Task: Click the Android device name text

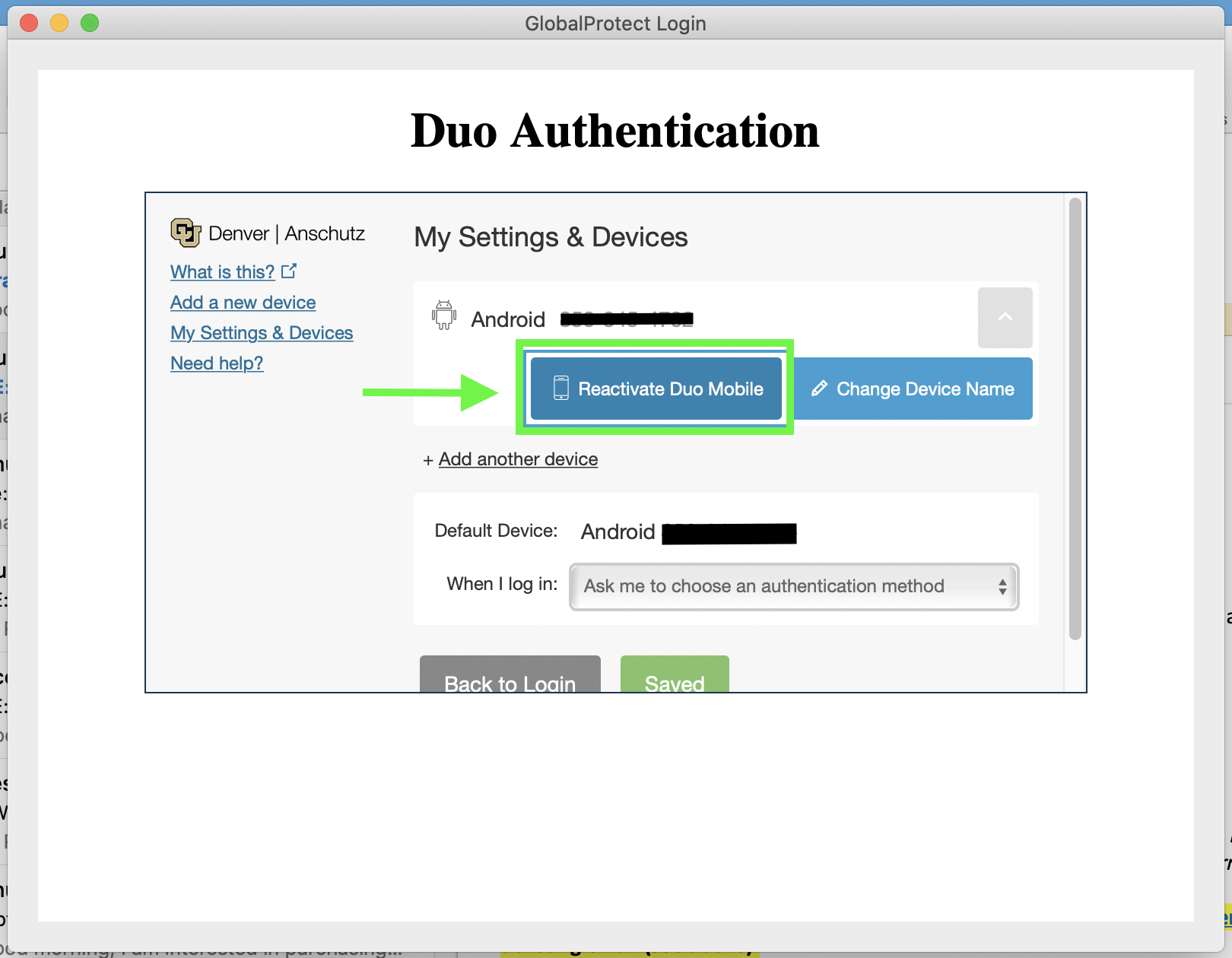Action: tap(508, 319)
